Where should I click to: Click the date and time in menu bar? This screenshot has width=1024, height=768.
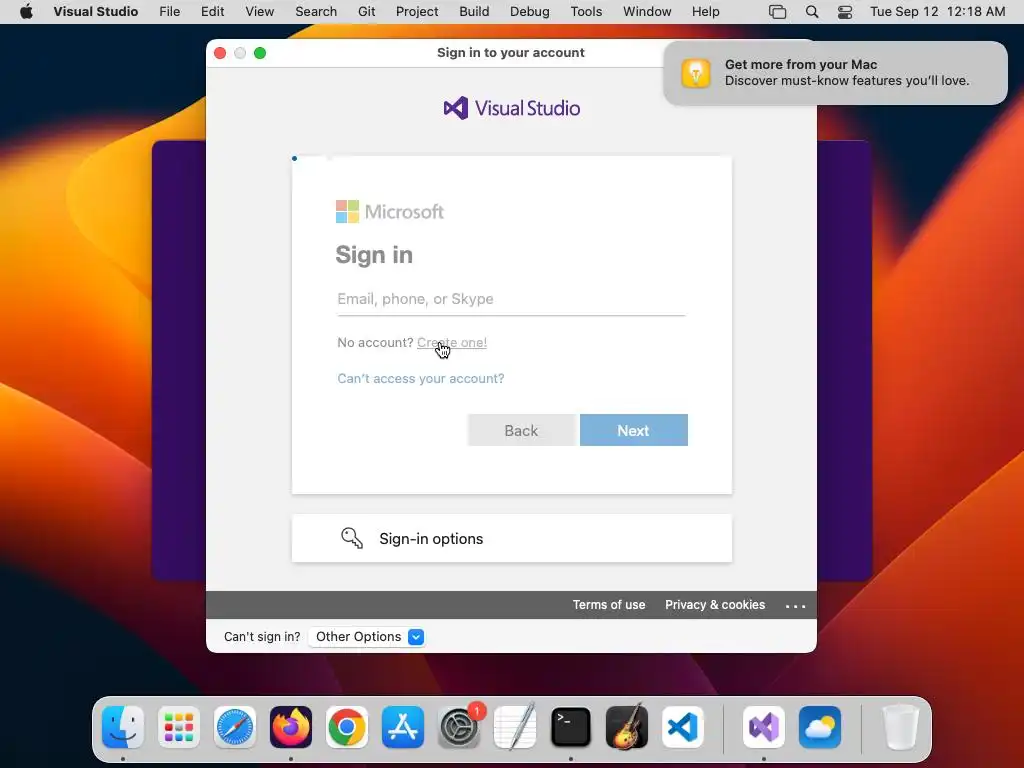click(x=938, y=12)
